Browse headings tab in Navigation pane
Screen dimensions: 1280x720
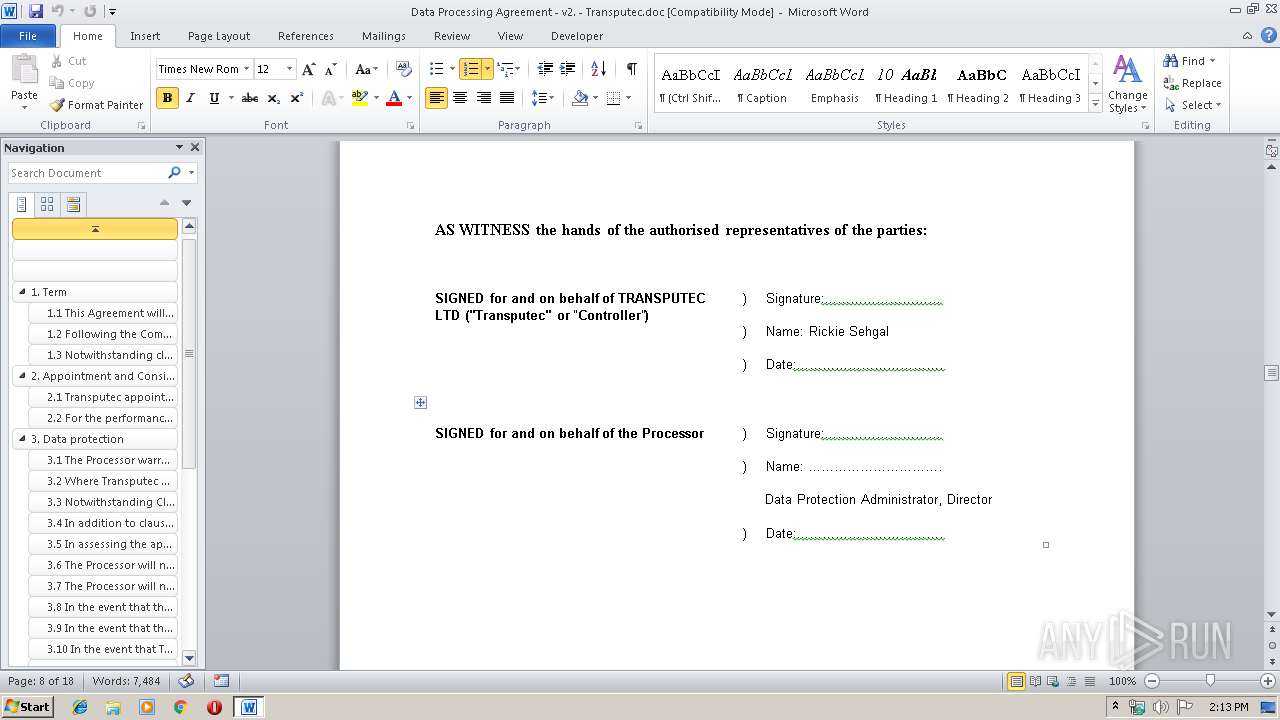click(x=22, y=204)
